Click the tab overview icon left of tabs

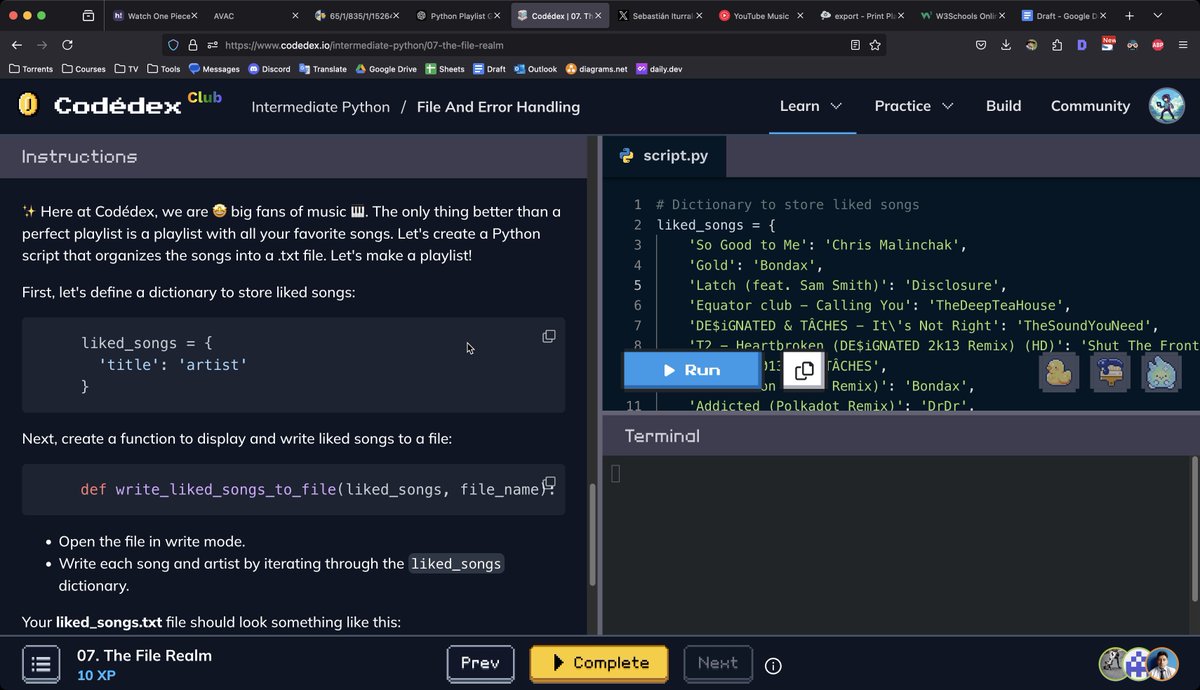click(88, 16)
